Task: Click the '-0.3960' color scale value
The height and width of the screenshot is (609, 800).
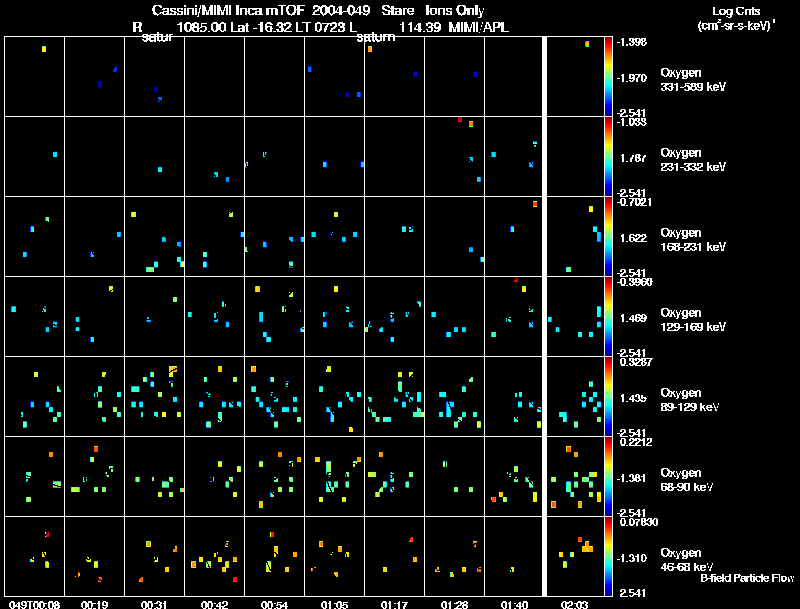Action: coord(634,282)
